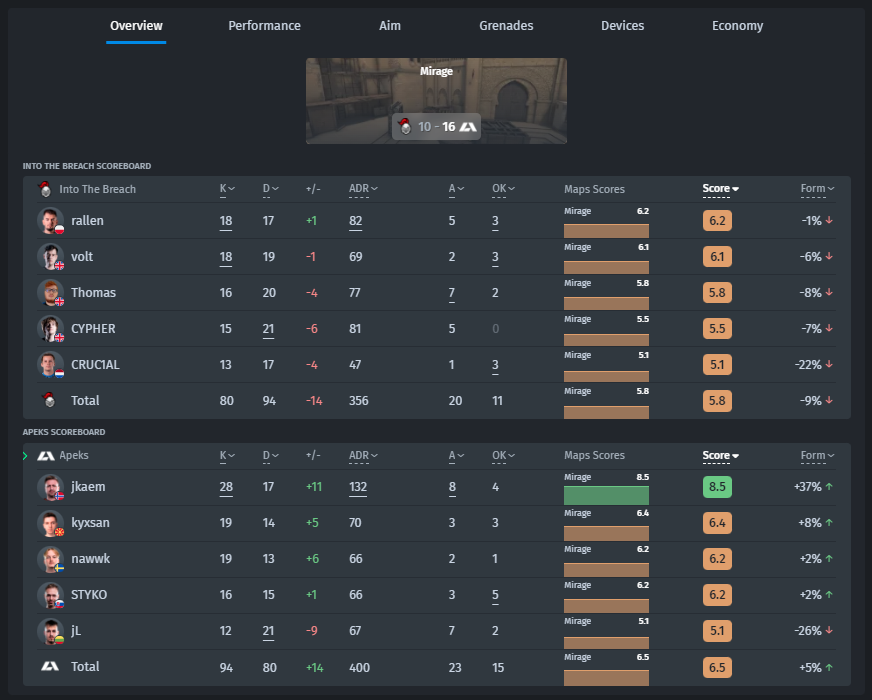Click jkaem's green Mirage score bar
872x700 pixels.
click(606, 495)
